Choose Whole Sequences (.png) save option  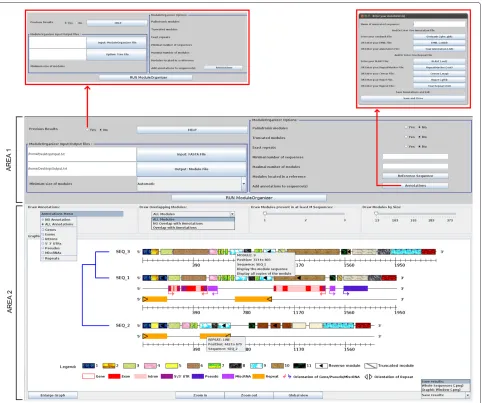(x=446, y=385)
